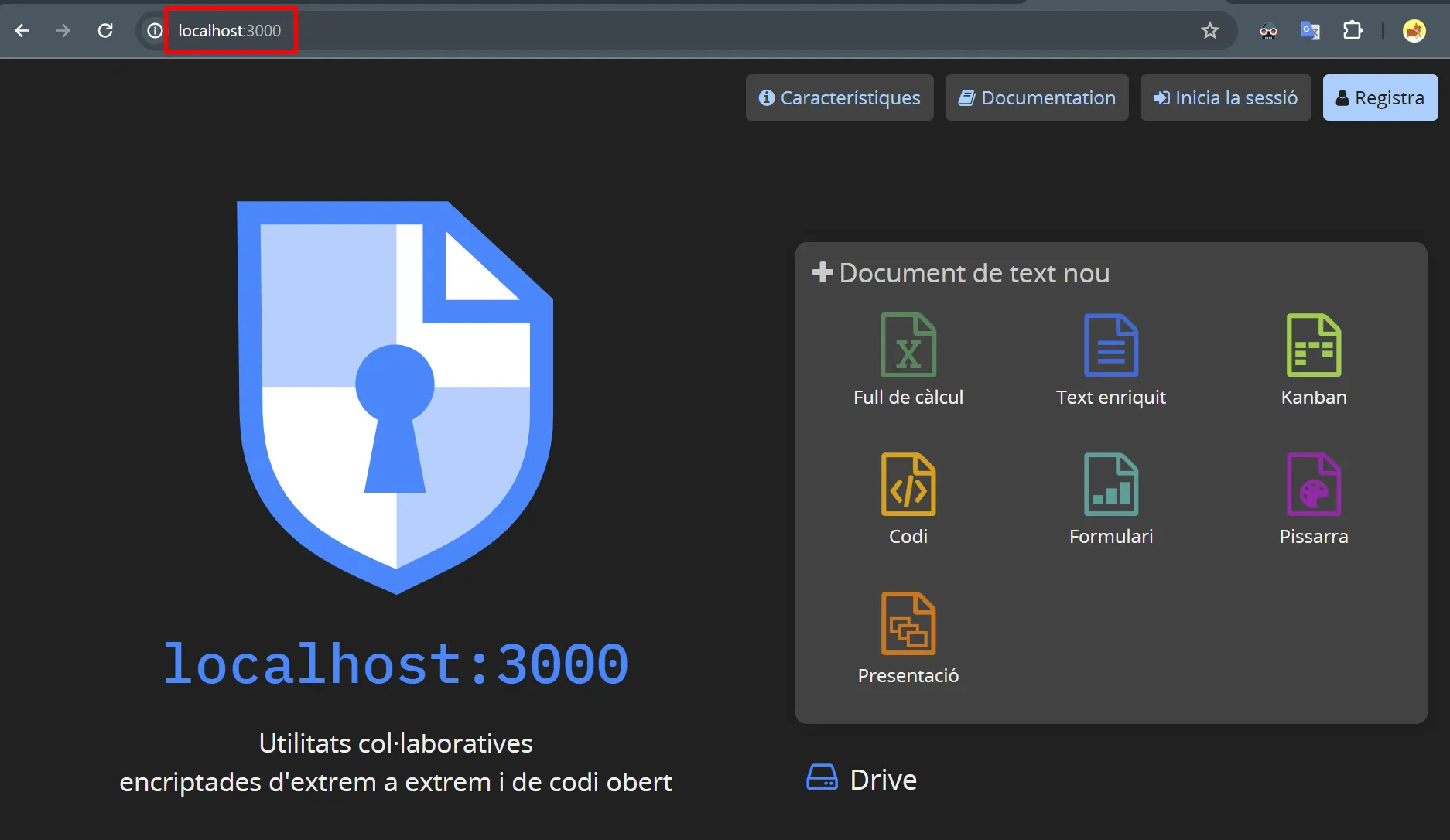The width and height of the screenshot is (1450, 840).
Task: Reload the page
Action: (x=105, y=31)
